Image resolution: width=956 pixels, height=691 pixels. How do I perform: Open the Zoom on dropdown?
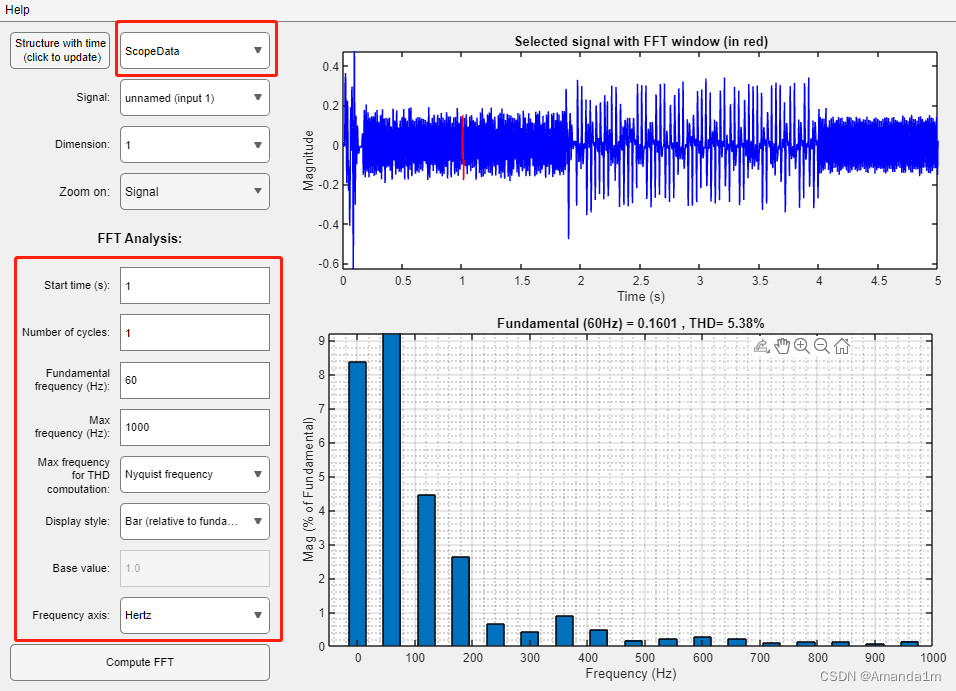[x=194, y=192]
